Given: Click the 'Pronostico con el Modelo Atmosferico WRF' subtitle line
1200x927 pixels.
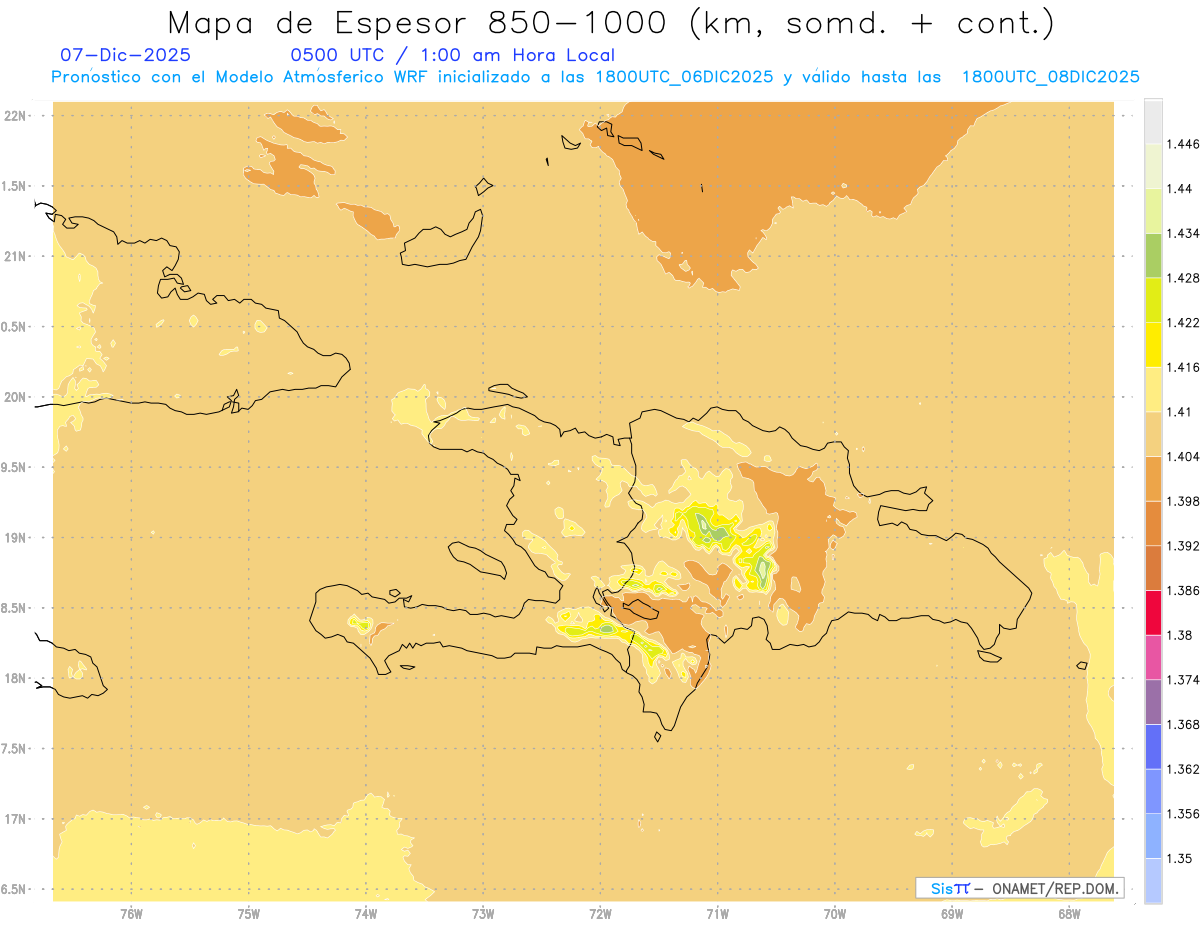Looking at the screenshot, I should click(x=595, y=77).
